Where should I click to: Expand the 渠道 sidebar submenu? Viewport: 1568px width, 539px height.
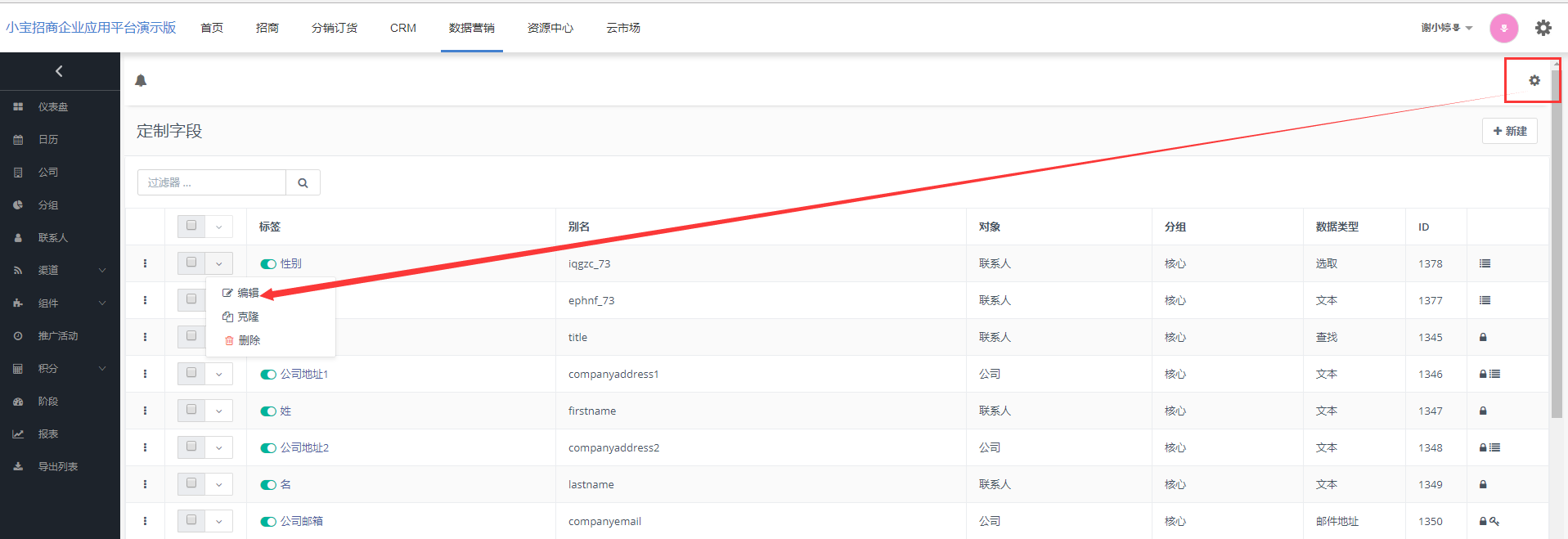(x=102, y=271)
